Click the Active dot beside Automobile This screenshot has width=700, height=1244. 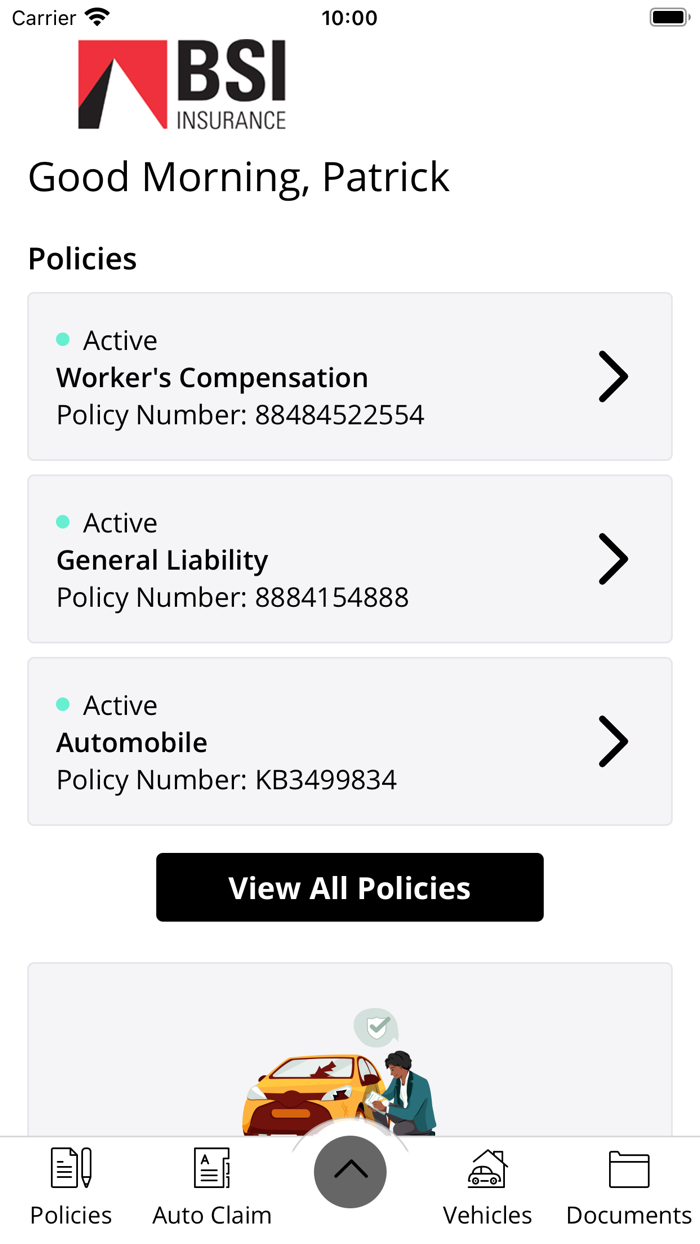click(x=64, y=705)
